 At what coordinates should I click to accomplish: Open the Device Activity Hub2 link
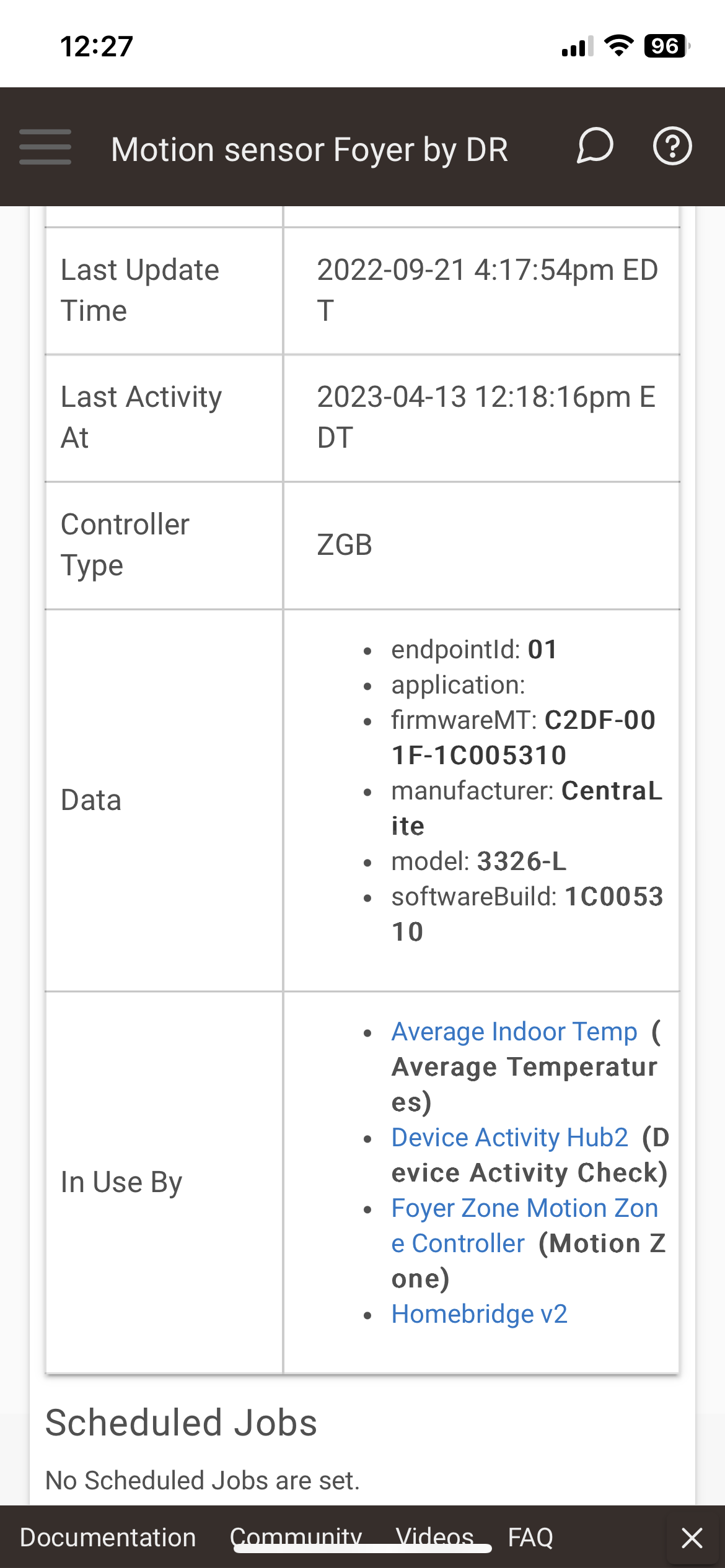[509, 1138]
